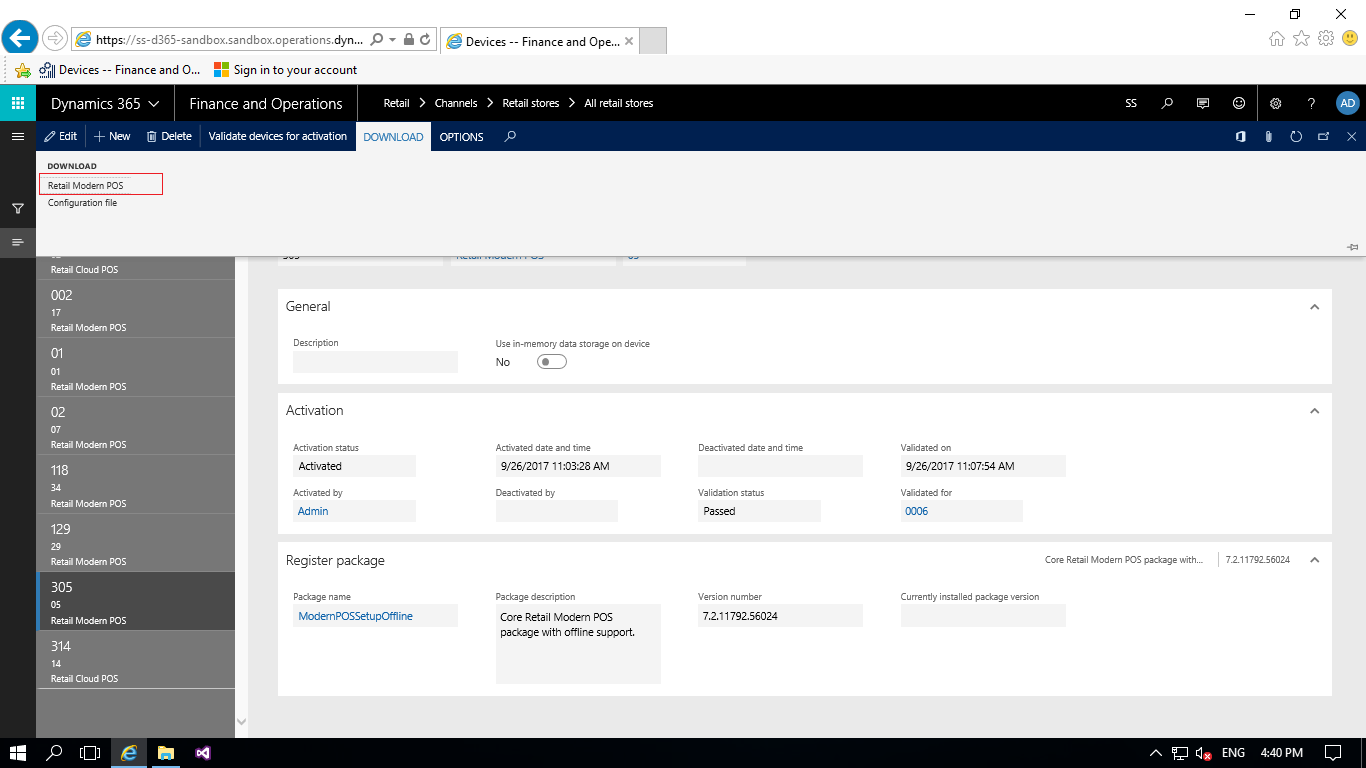The image size is (1366, 768).
Task: Collapse the General section
Action: coord(1314,307)
